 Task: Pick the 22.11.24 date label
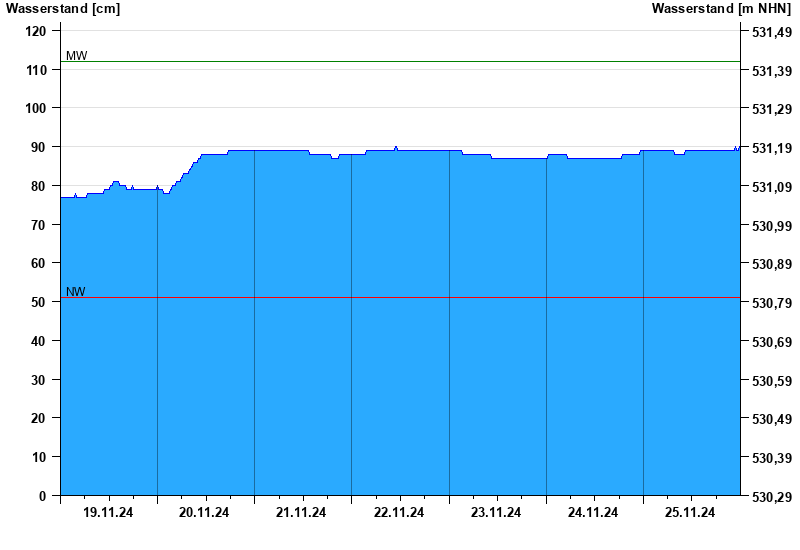coord(399,512)
